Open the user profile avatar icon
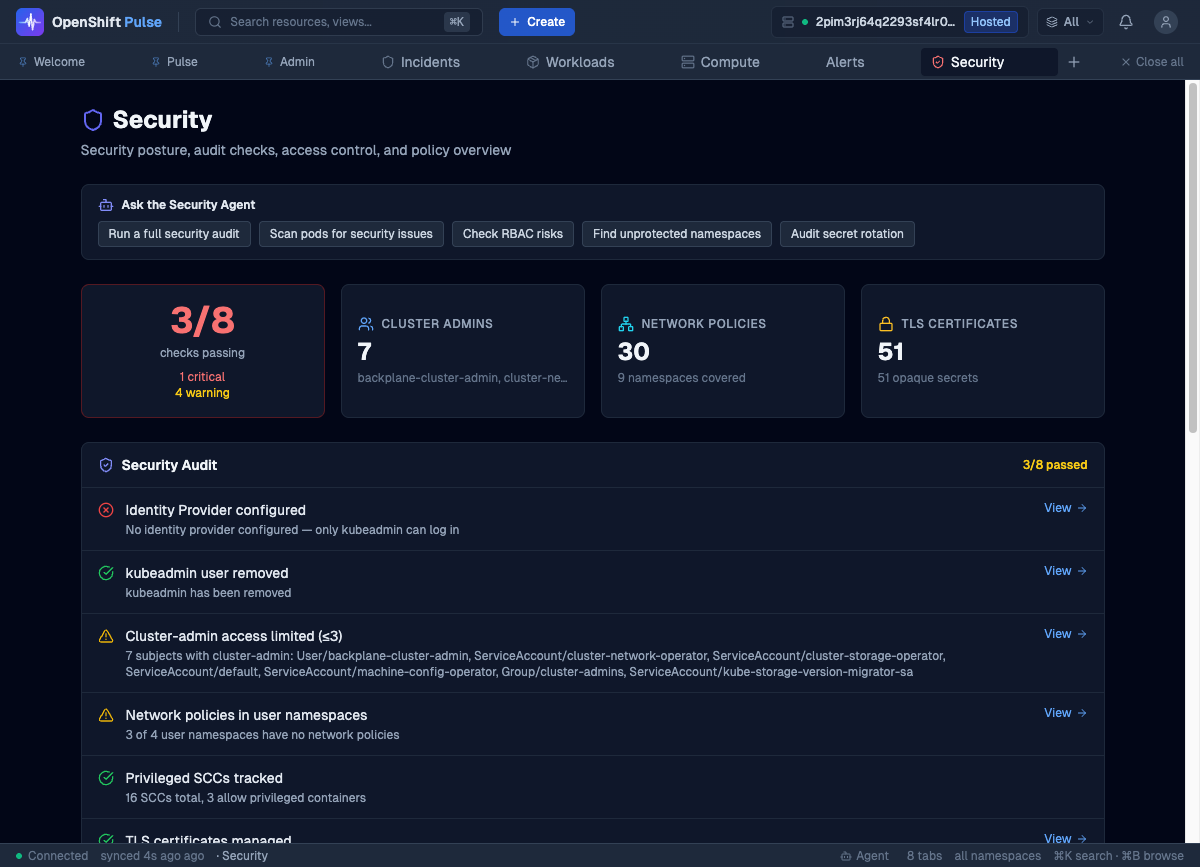1200x867 pixels. coord(1165,22)
